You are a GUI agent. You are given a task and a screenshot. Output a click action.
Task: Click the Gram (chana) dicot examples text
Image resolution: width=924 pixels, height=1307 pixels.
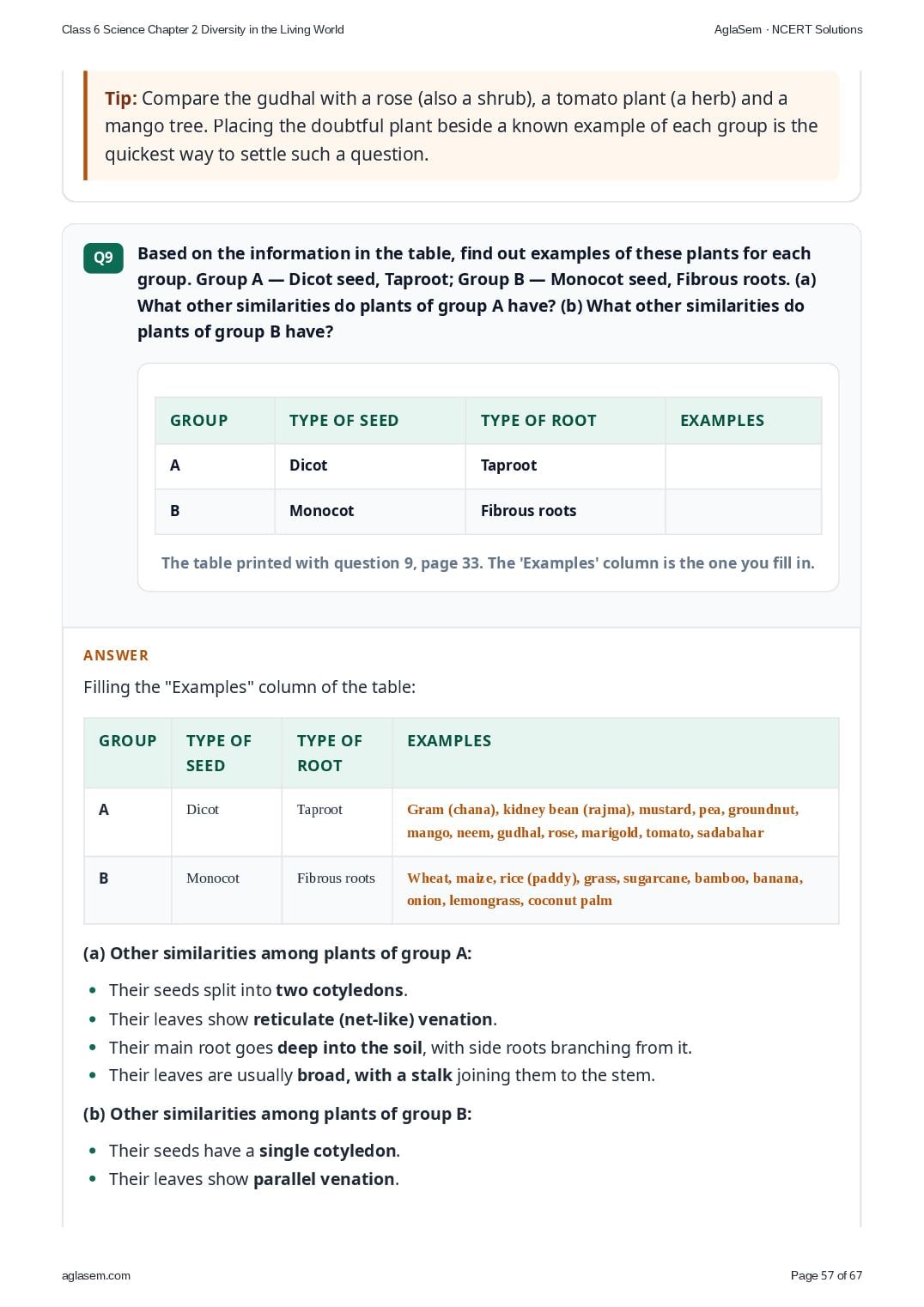(x=603, y=821)
